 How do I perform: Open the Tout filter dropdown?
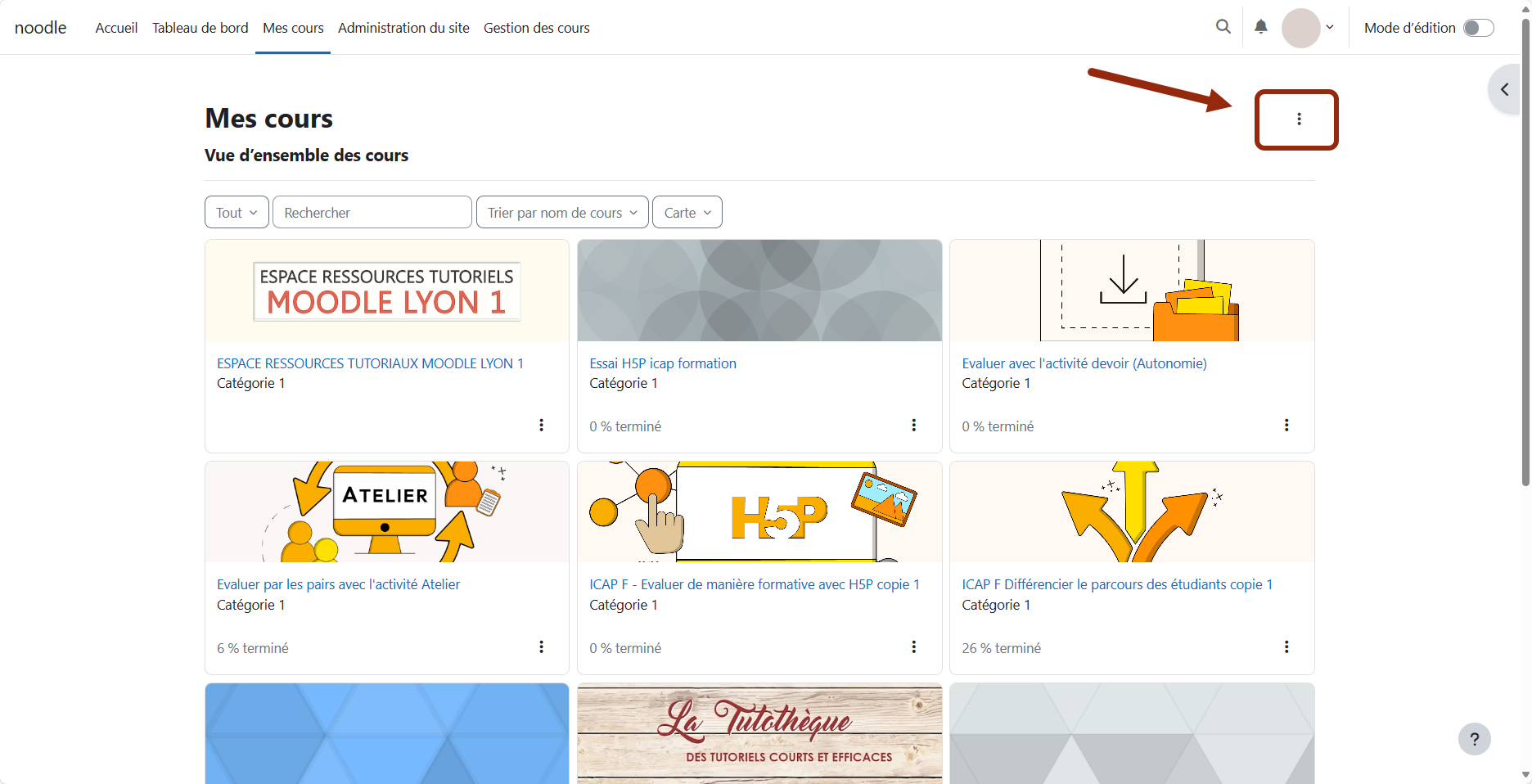pos(236,212)
